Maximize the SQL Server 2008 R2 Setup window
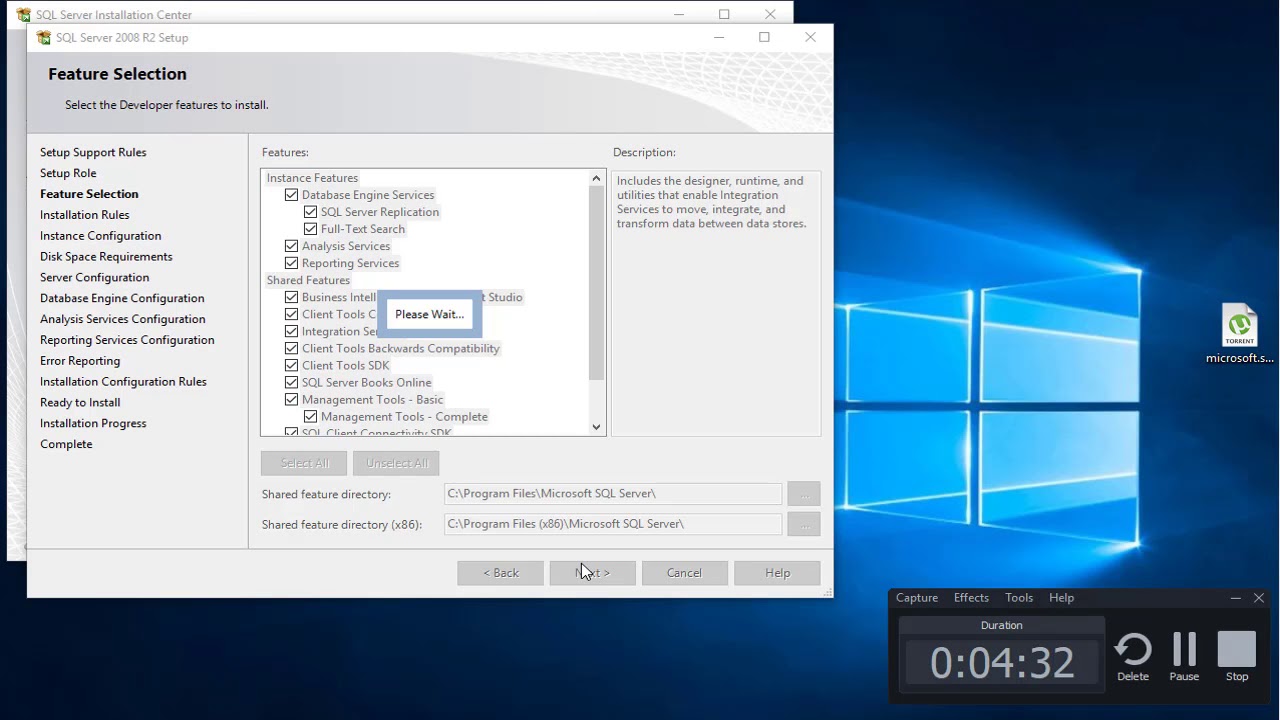The width and height of the screenshot is (1280, 720). 764,38
